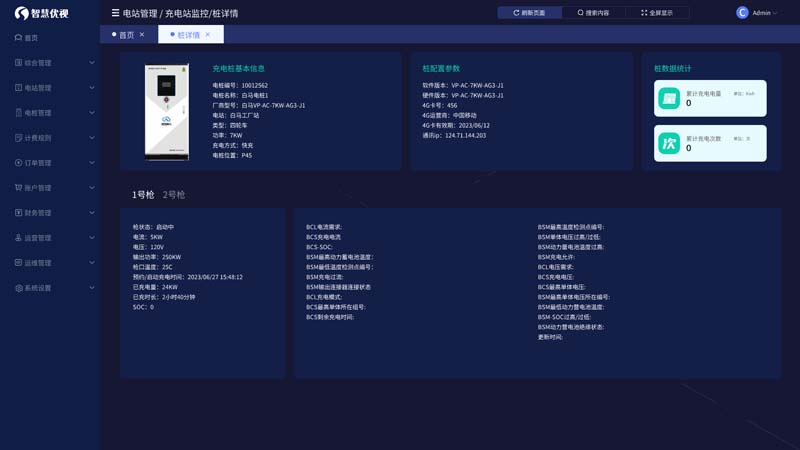Screen dimensions: 800x450
Task: Click the 智慧优视 logo
Action: pos(42,13)
